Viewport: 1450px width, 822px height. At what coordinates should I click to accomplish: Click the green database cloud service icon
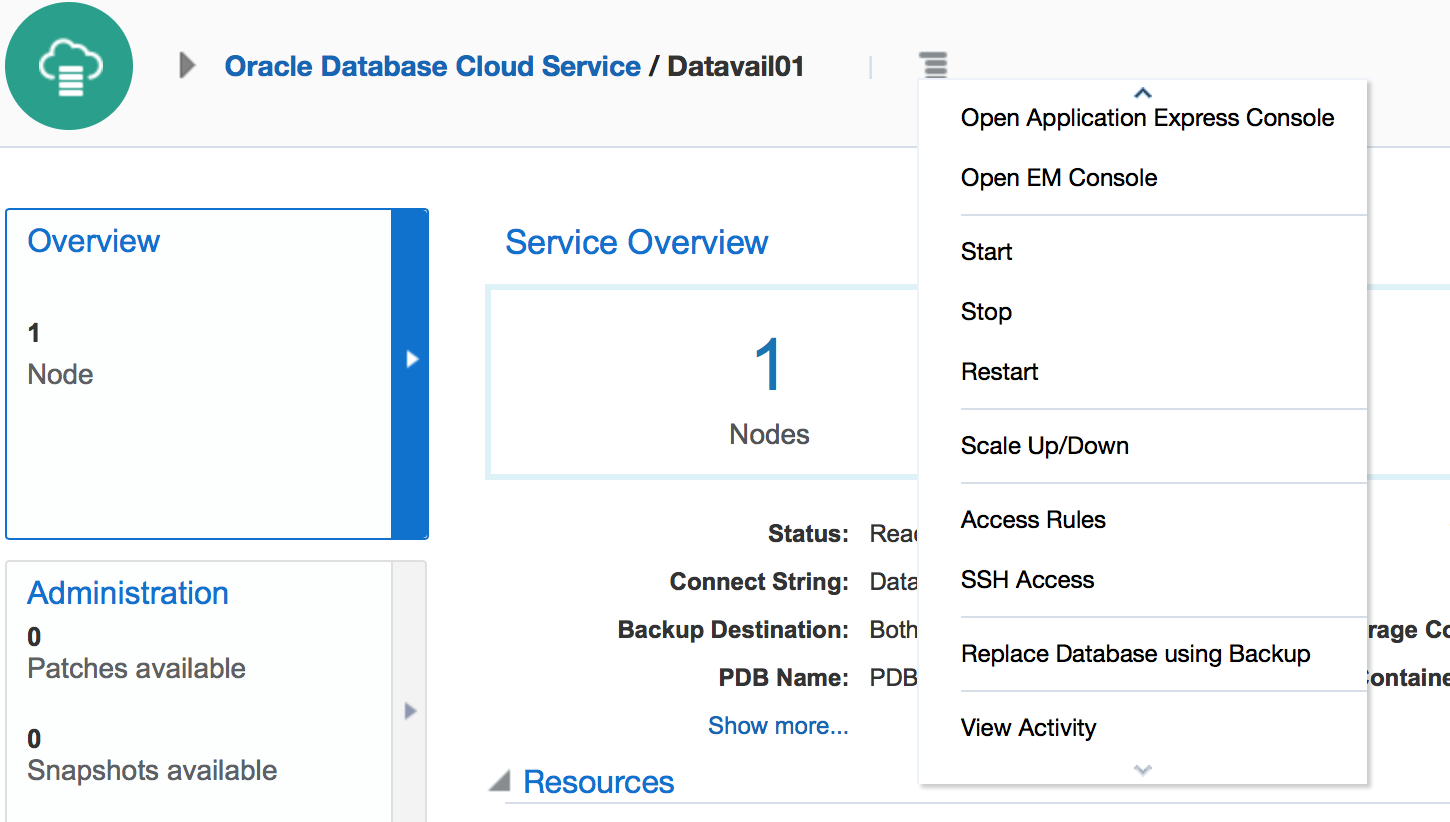(69, 66)
